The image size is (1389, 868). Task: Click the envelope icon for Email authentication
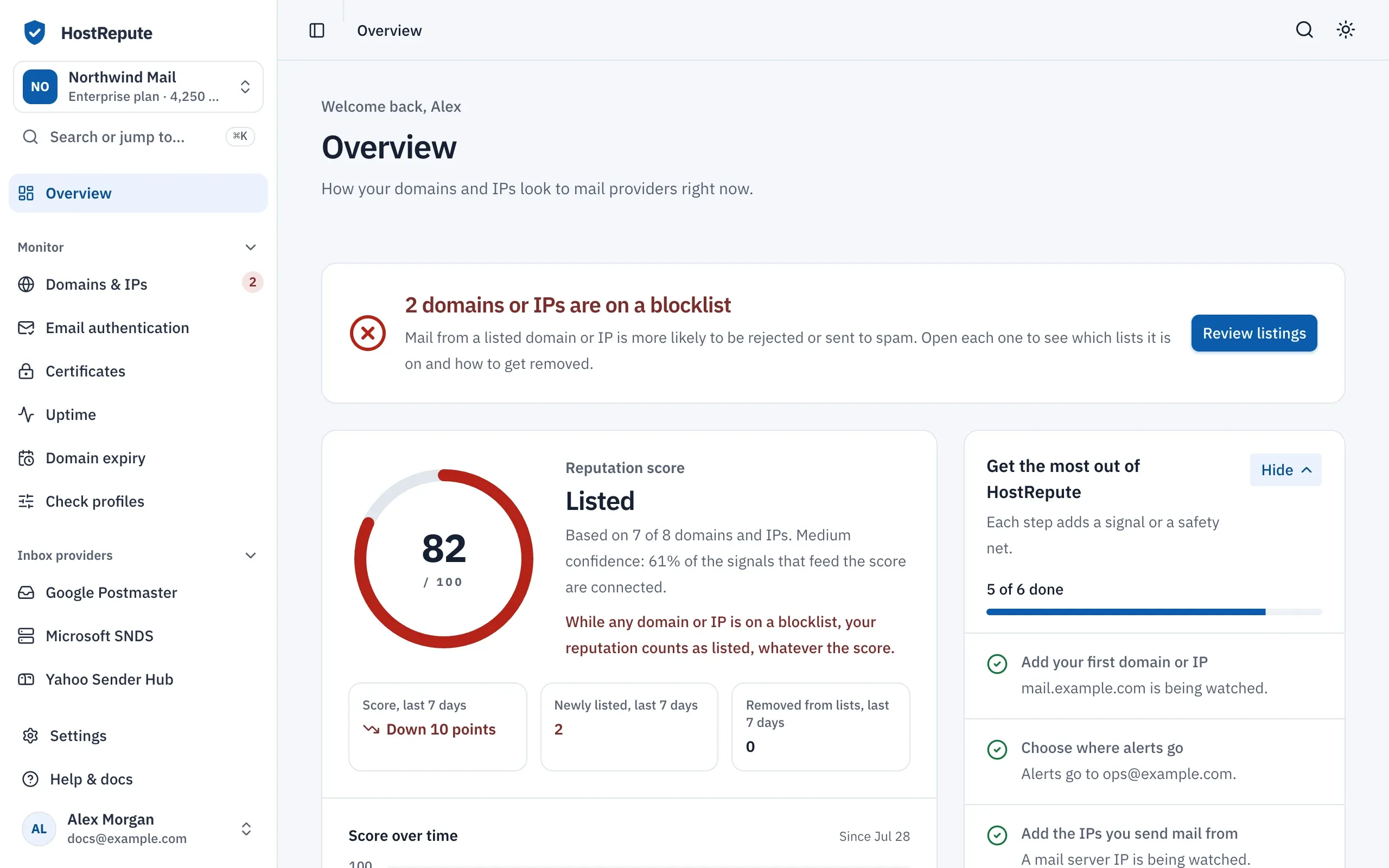[x=26, y=328]
